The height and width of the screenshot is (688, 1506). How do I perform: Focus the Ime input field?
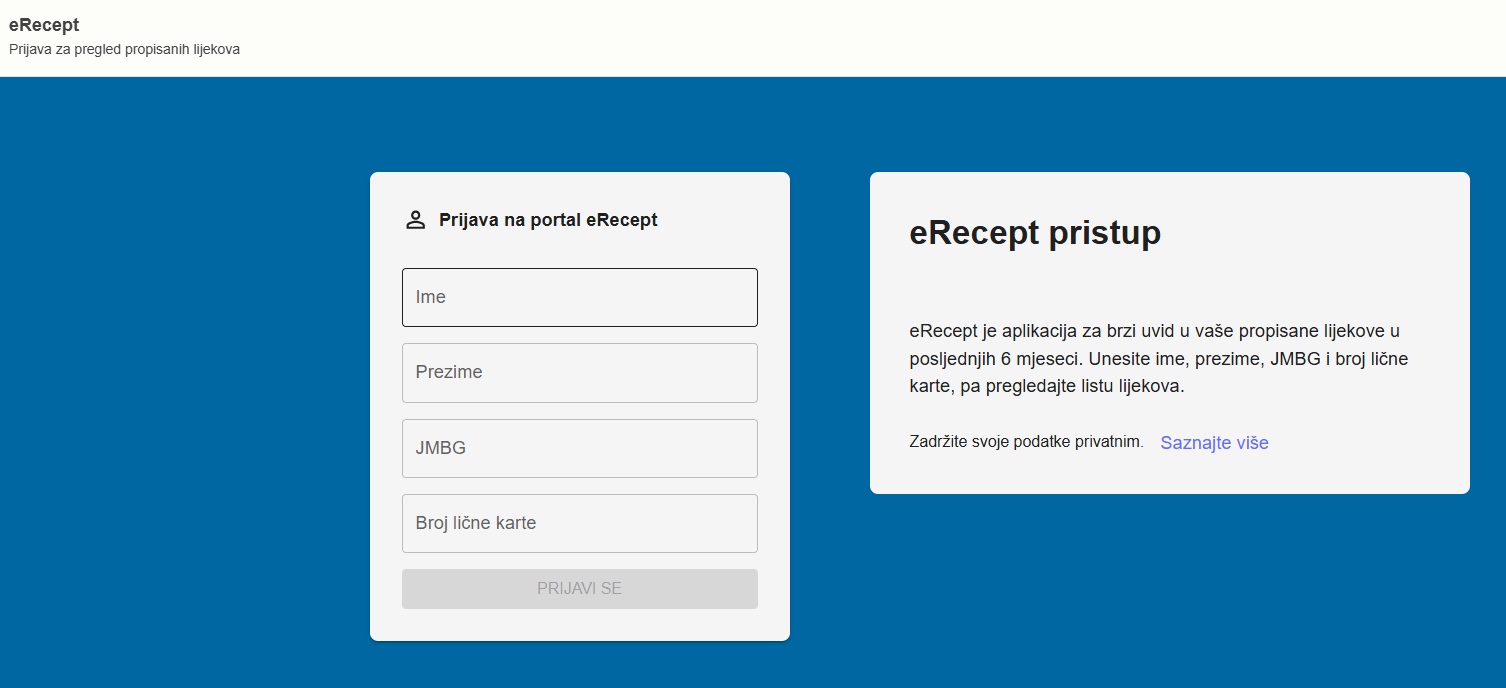[579, 297]
